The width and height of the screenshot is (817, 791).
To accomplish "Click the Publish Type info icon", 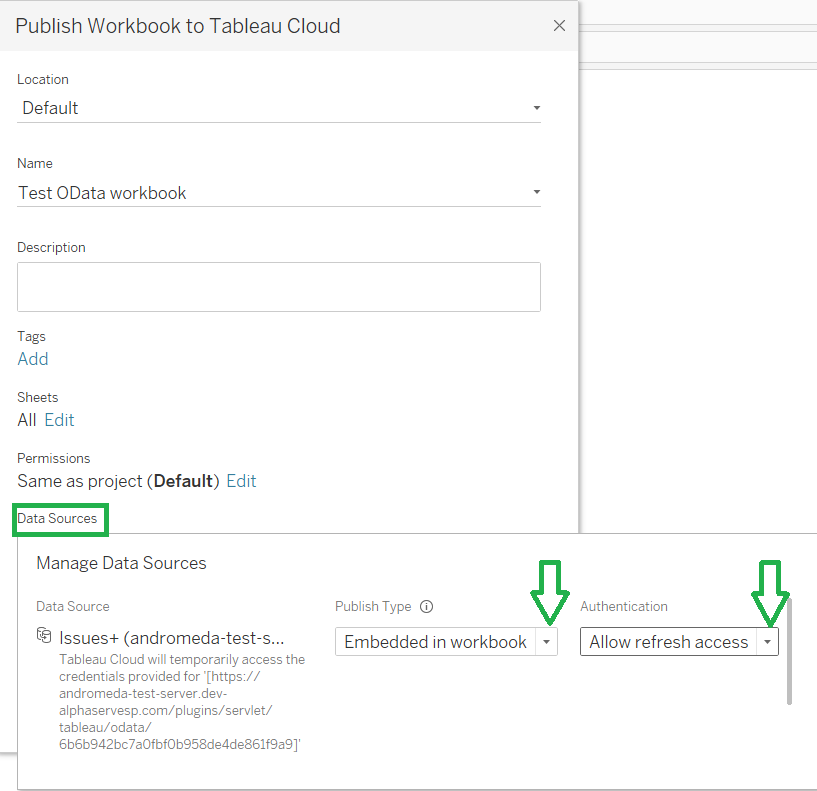I will pyautogui.click(x=427, y=606).
